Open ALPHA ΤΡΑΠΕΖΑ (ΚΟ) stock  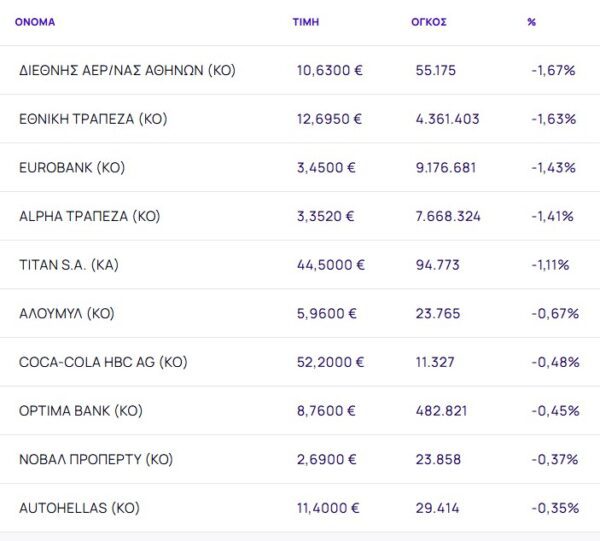90,216
